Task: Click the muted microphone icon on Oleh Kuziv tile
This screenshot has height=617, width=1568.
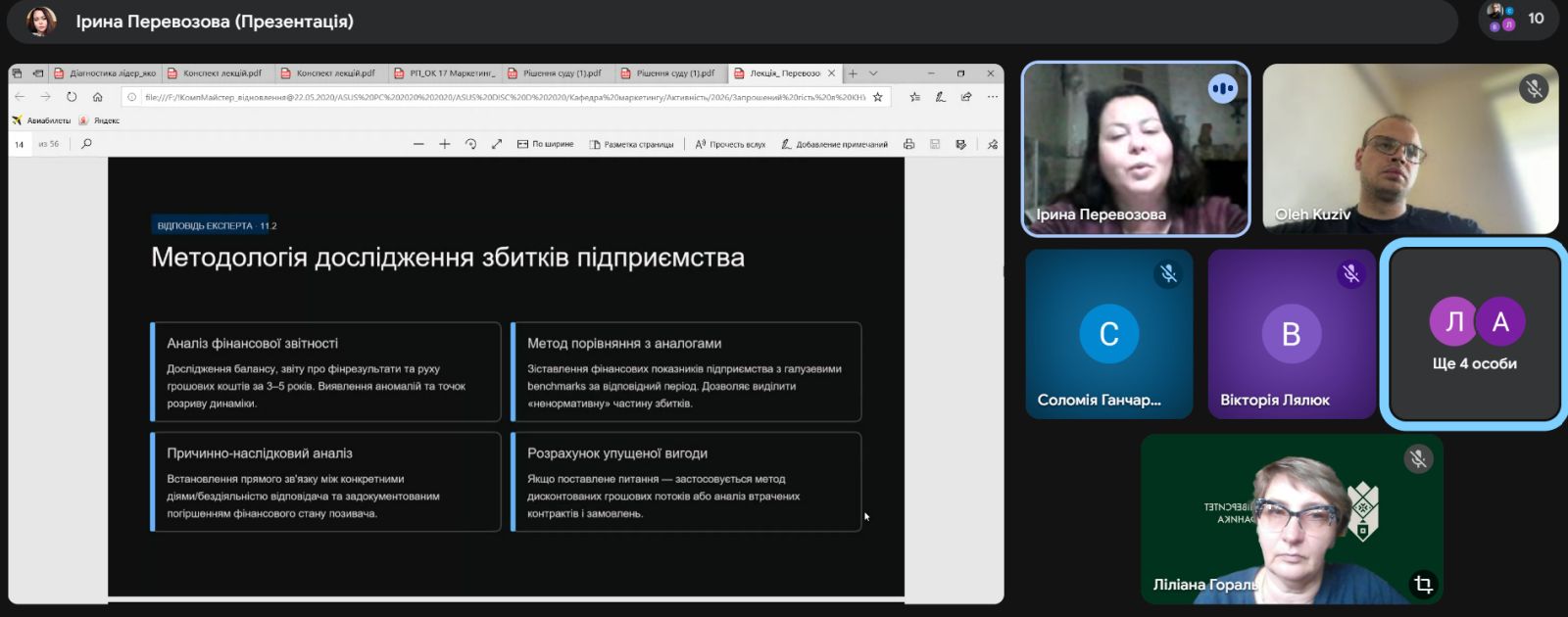Action: click(1534, 89)
